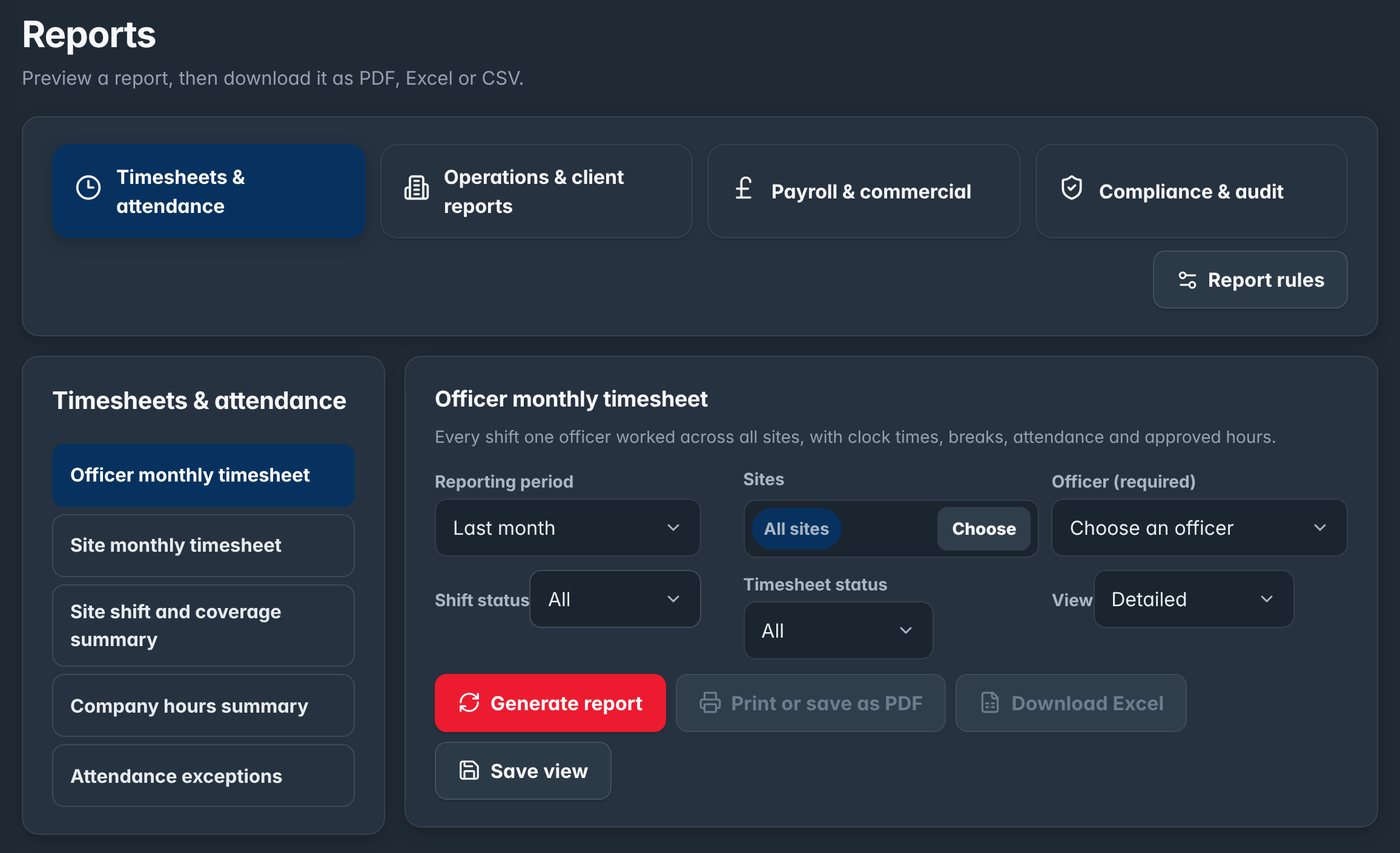Open the Payroll & commercial tab
This screenshot has height=853, width=1400.
point(864,191)
